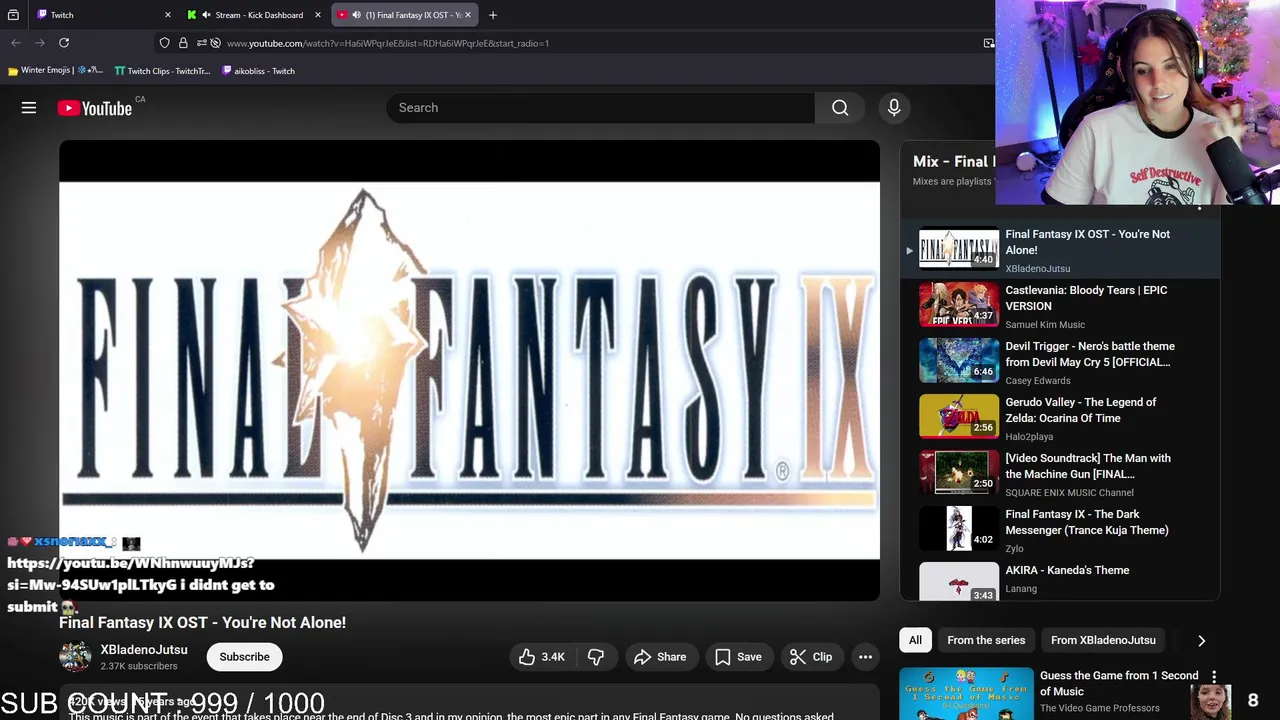The width and height of the screenshot is (1280, 720).
Task: Play AKIRA - Kaneda's Theme
Action: (x=1060, y=580)
